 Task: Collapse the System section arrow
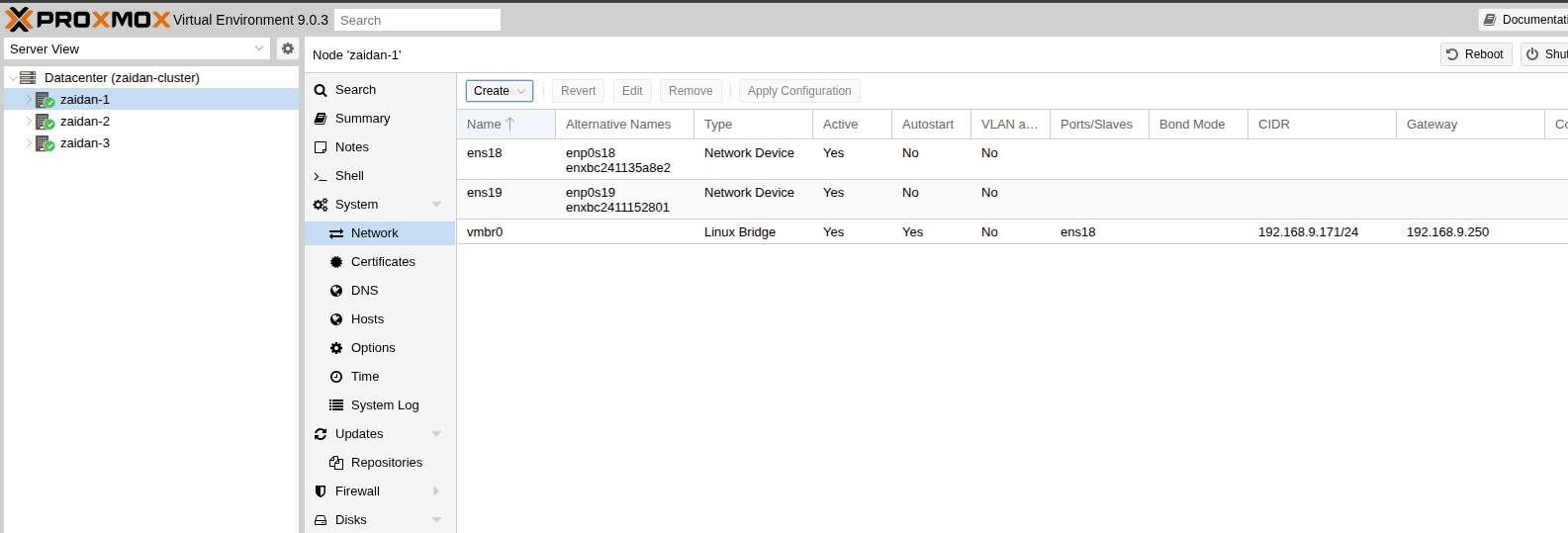pyautogui.click(x=436, y=205)
